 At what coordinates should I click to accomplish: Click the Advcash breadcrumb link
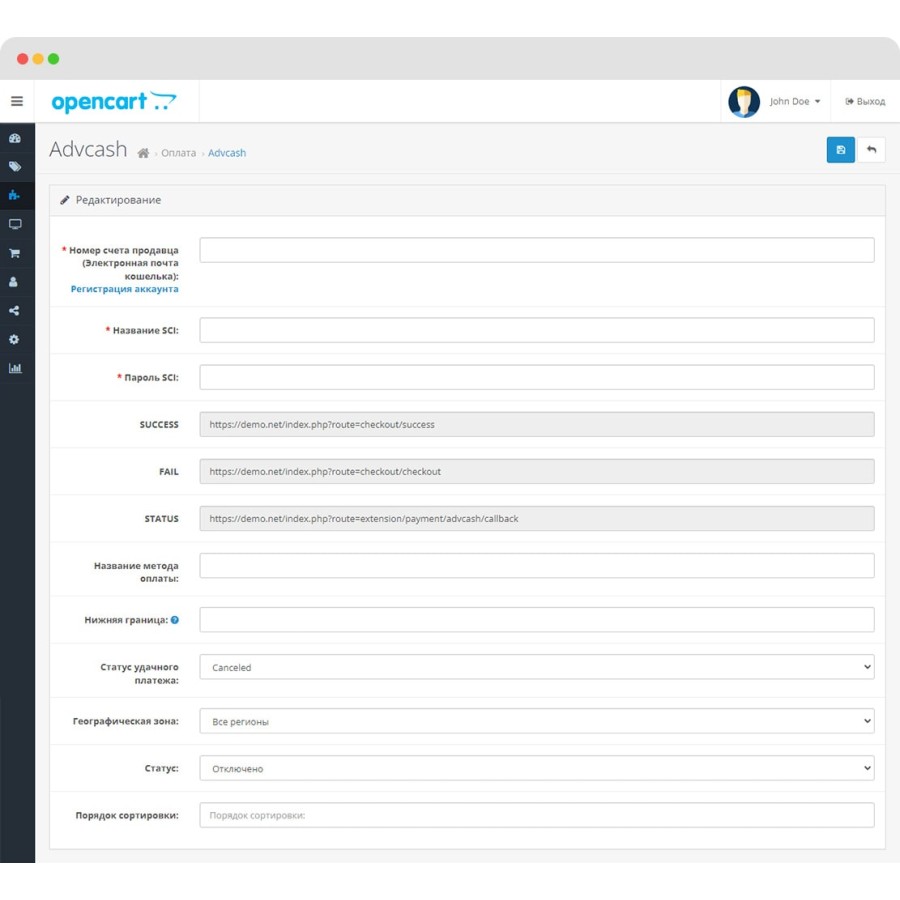tap(227, 153)
